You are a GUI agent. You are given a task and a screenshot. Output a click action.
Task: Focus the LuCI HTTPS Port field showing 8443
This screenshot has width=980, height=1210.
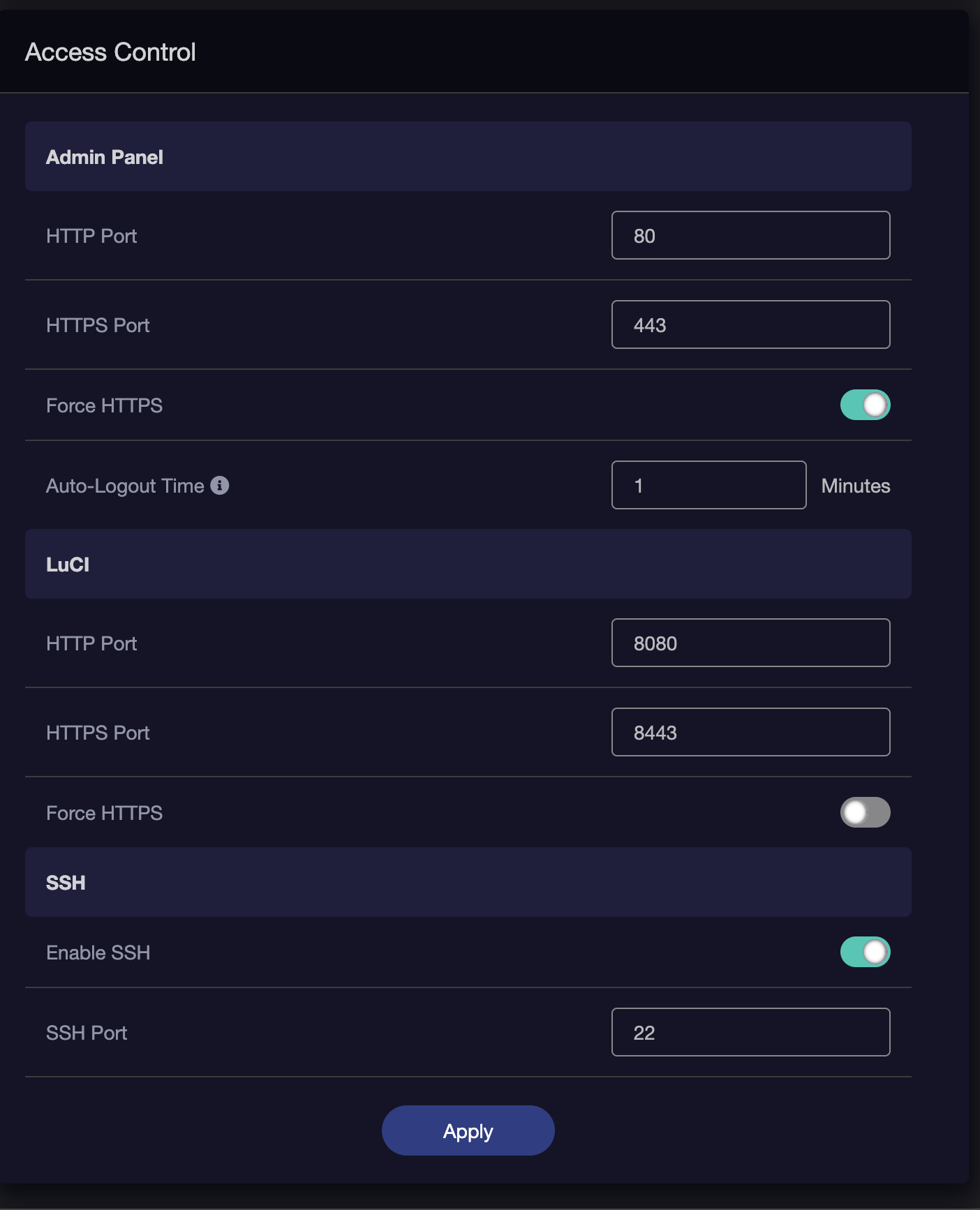click(x=750, y=732)
